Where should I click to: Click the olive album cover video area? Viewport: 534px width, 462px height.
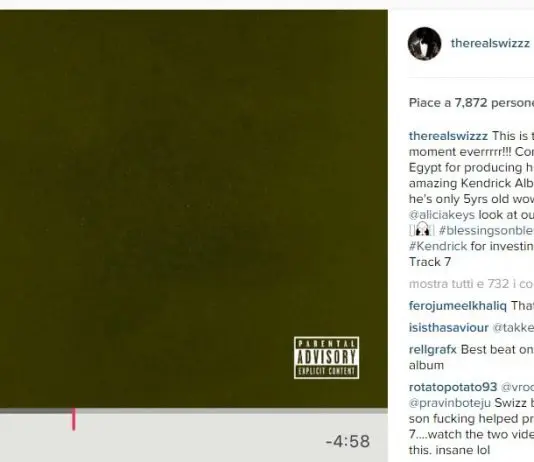[x=194, y=209]
